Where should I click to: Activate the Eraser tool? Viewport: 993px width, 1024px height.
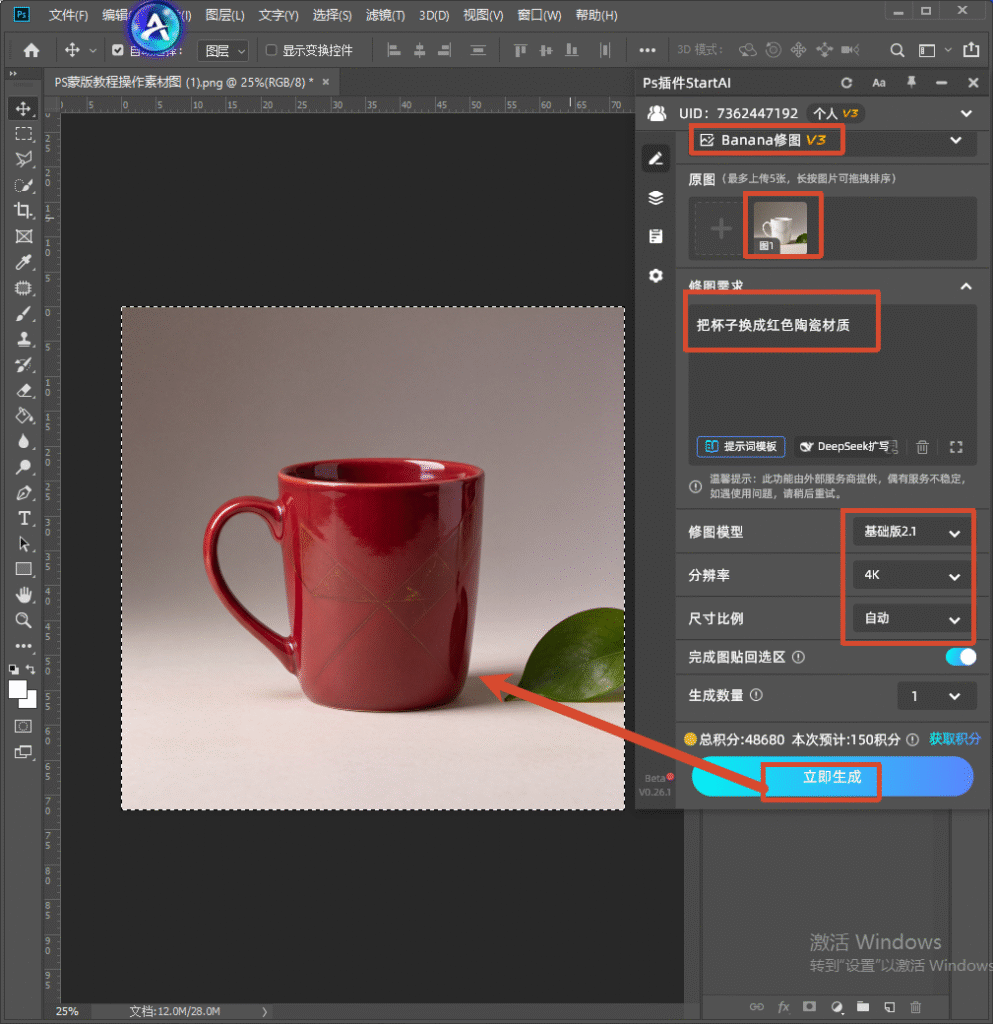pos(24,391)
